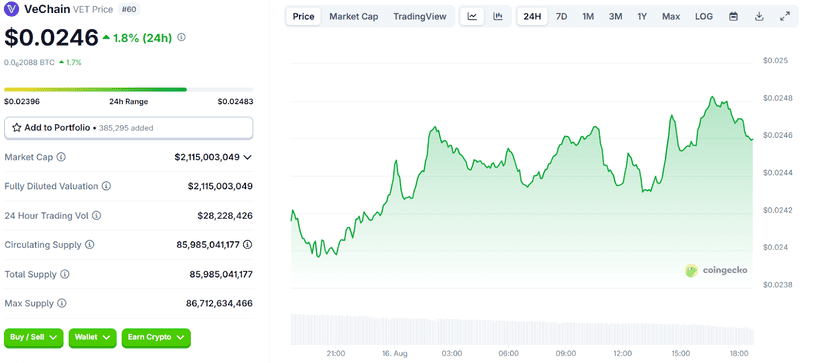Switch to line chart view icon

coord(472,16)
